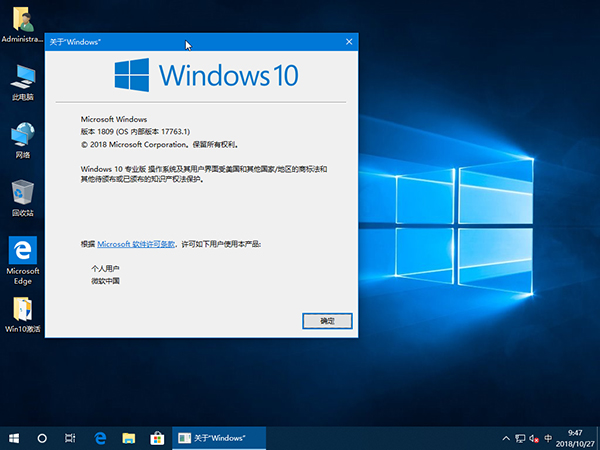
Task: Click the Cortana search circle icon
Action: pos(42,438)
